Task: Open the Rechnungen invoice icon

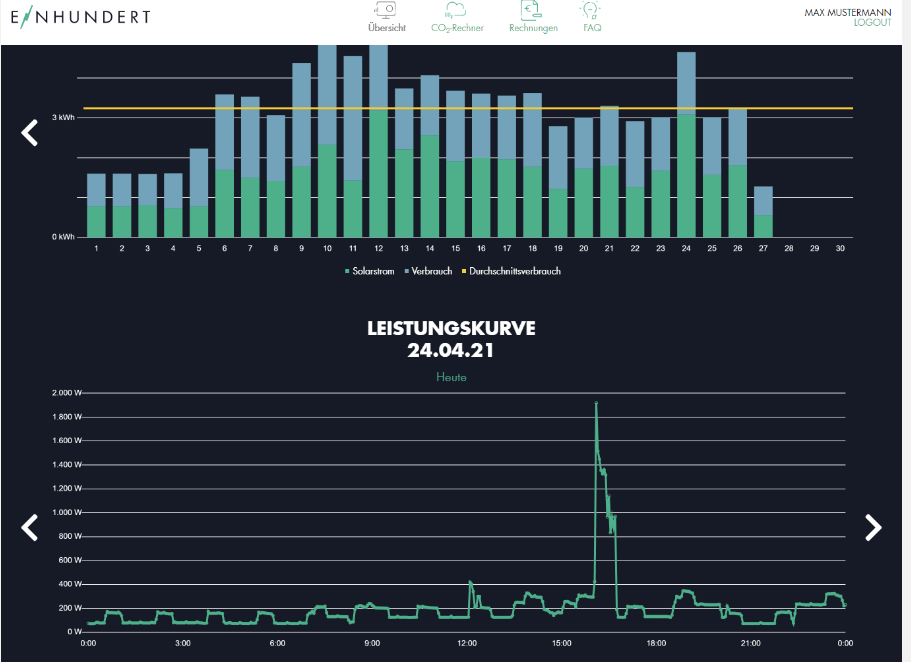Action: pyautogui.click(x=532, y=9)
